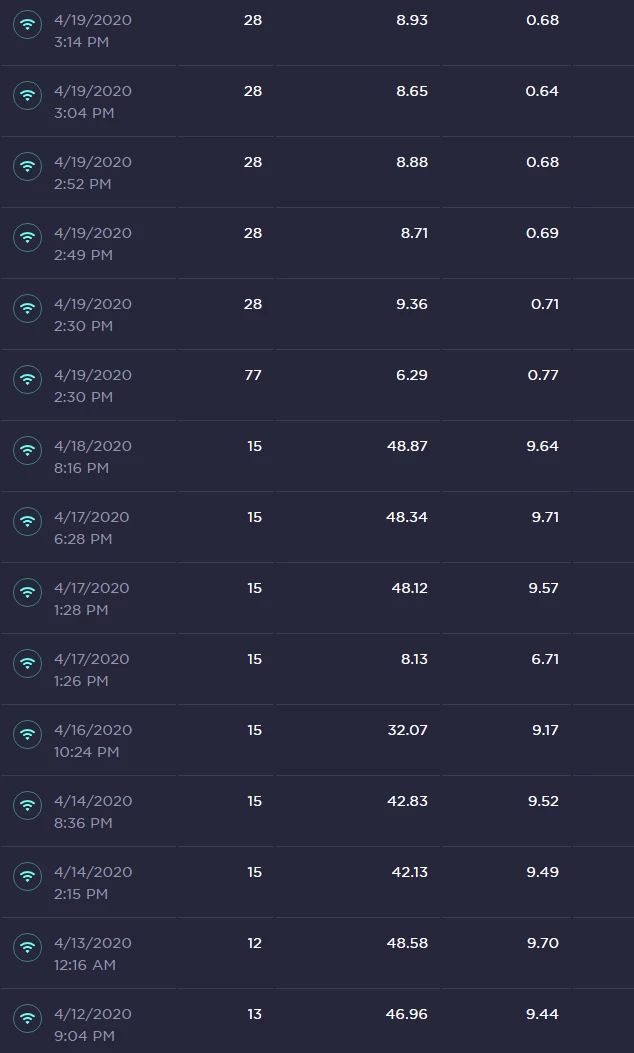
Task: Click Wi-Fi icon for 4/16/2020 10:24 PM
Action: (x=28, y=734)
